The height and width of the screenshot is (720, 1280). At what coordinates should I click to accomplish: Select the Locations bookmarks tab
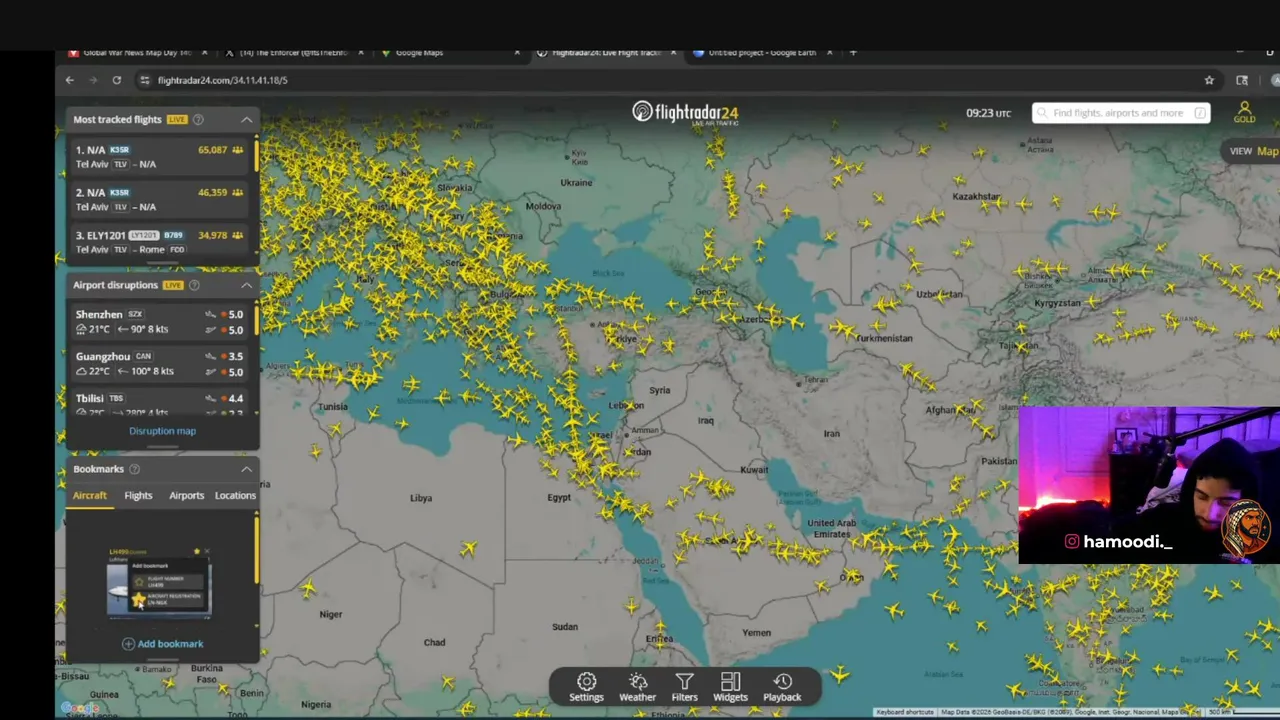[235, 495]
